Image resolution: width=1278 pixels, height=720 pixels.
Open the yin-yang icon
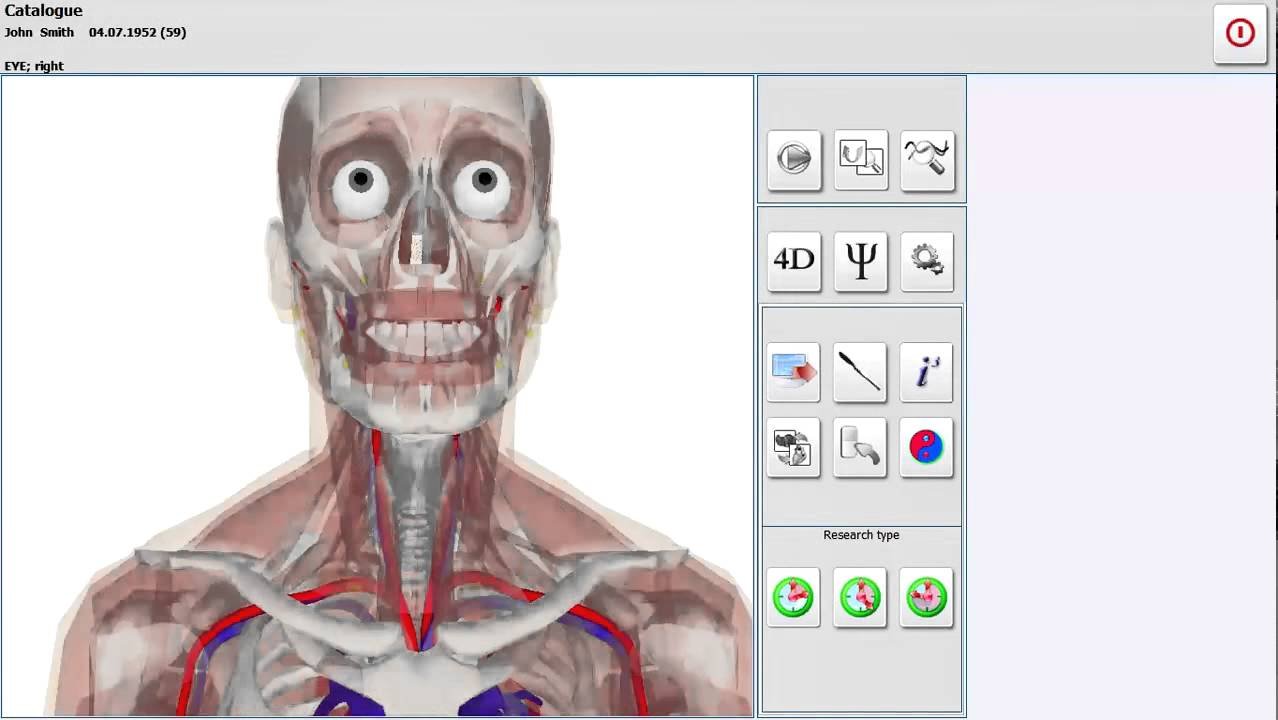coord(927,447)
